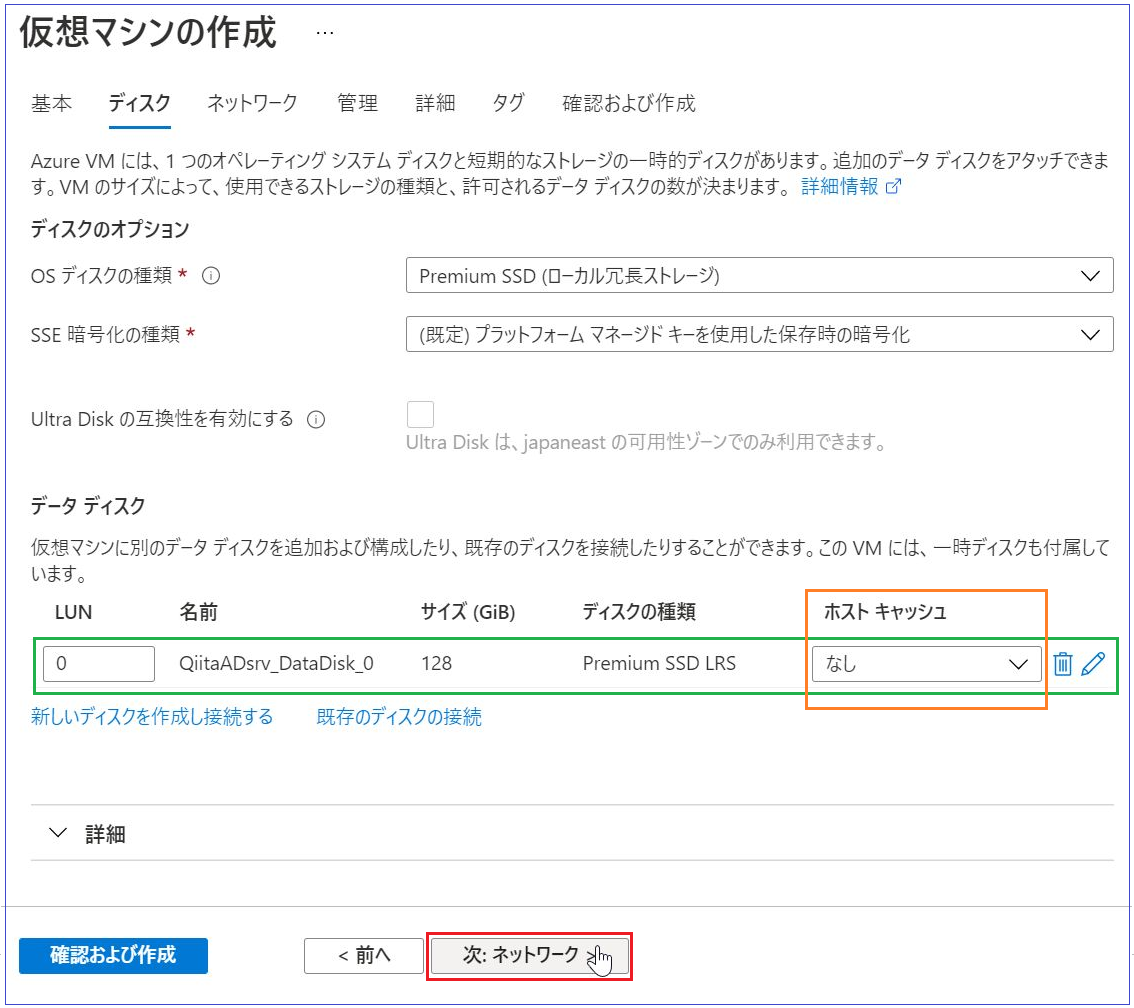Screen dimensions: 1134x1008
Task: Show info for Ultra Disk の互換性を有効にする
Action: (x=316, y=419)
